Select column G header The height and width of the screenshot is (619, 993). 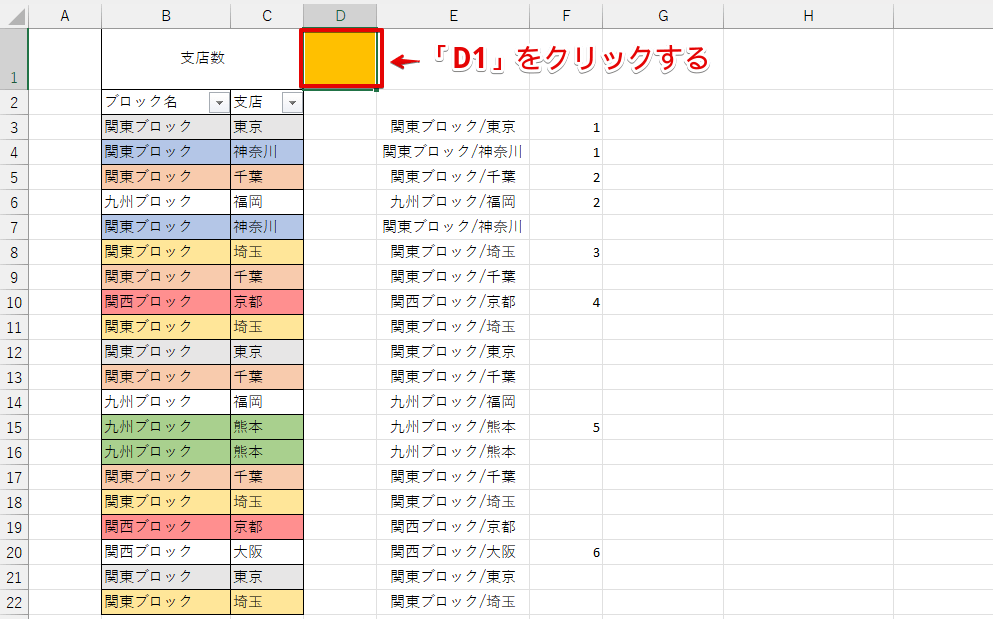coord(663,16)
